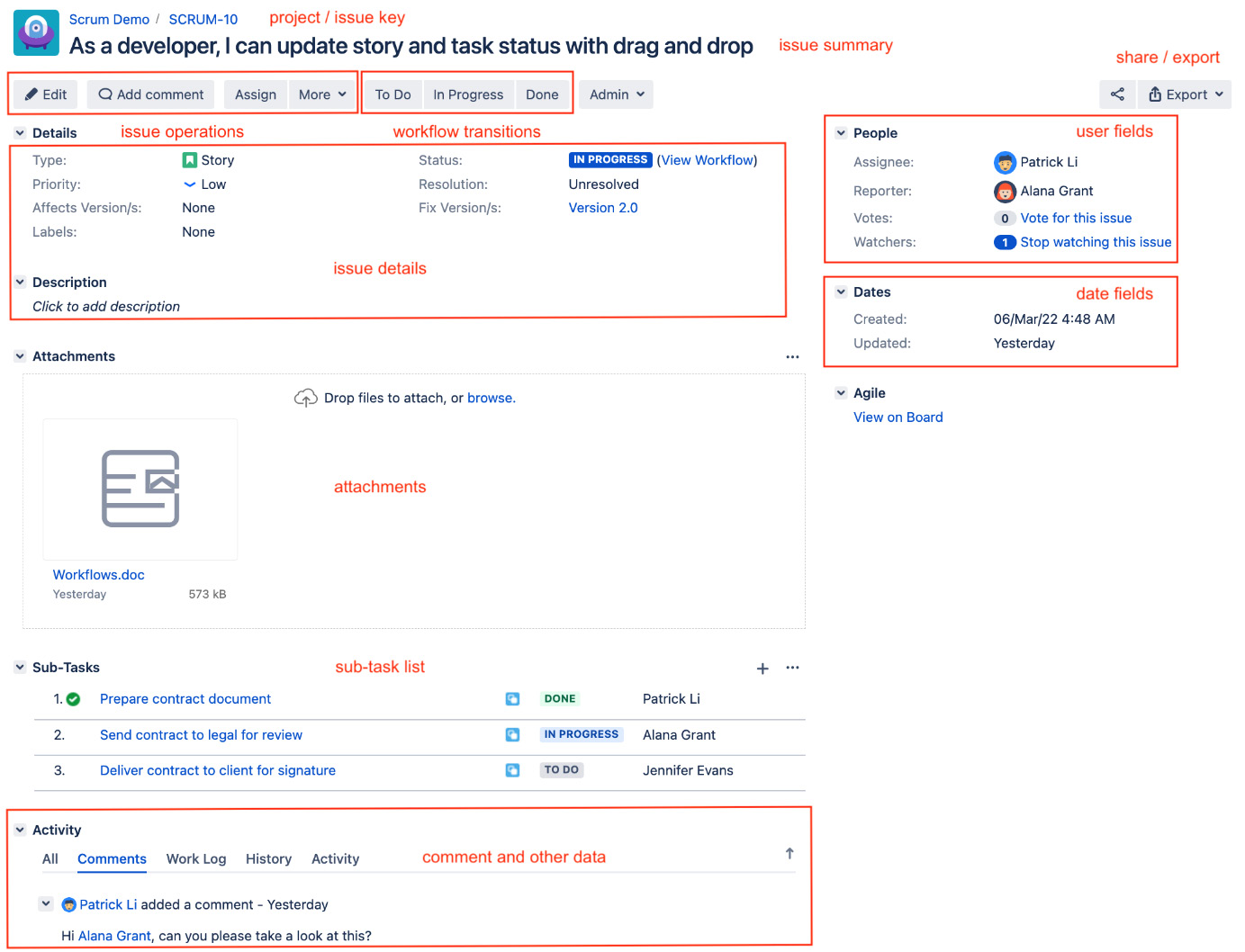1245x952 pixels.
Task: Open the Sub-Tasks overflow menu (…)
Action: pos(792,668)
